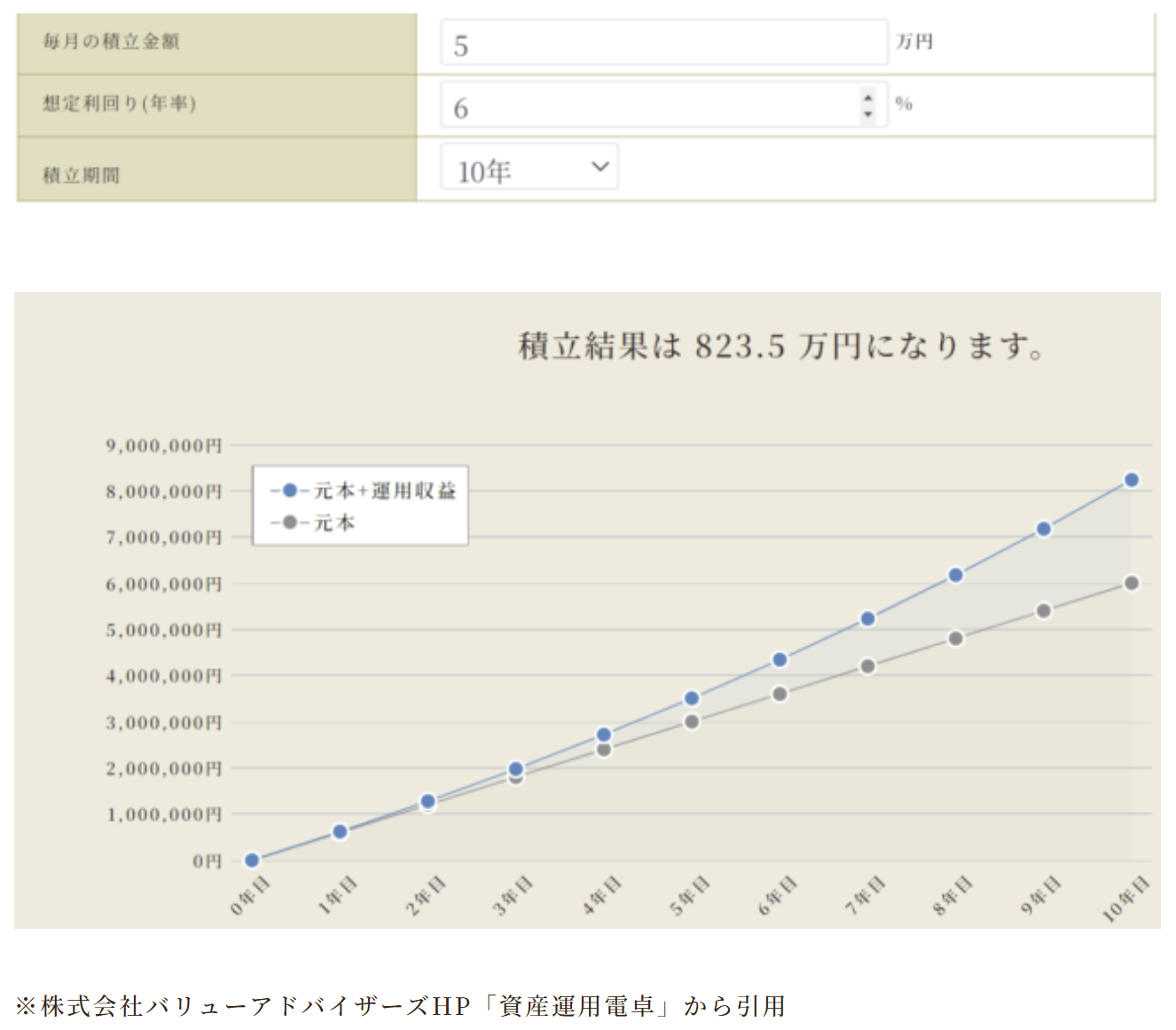Click the blue data point at 10年目

tap(1132, 480)
